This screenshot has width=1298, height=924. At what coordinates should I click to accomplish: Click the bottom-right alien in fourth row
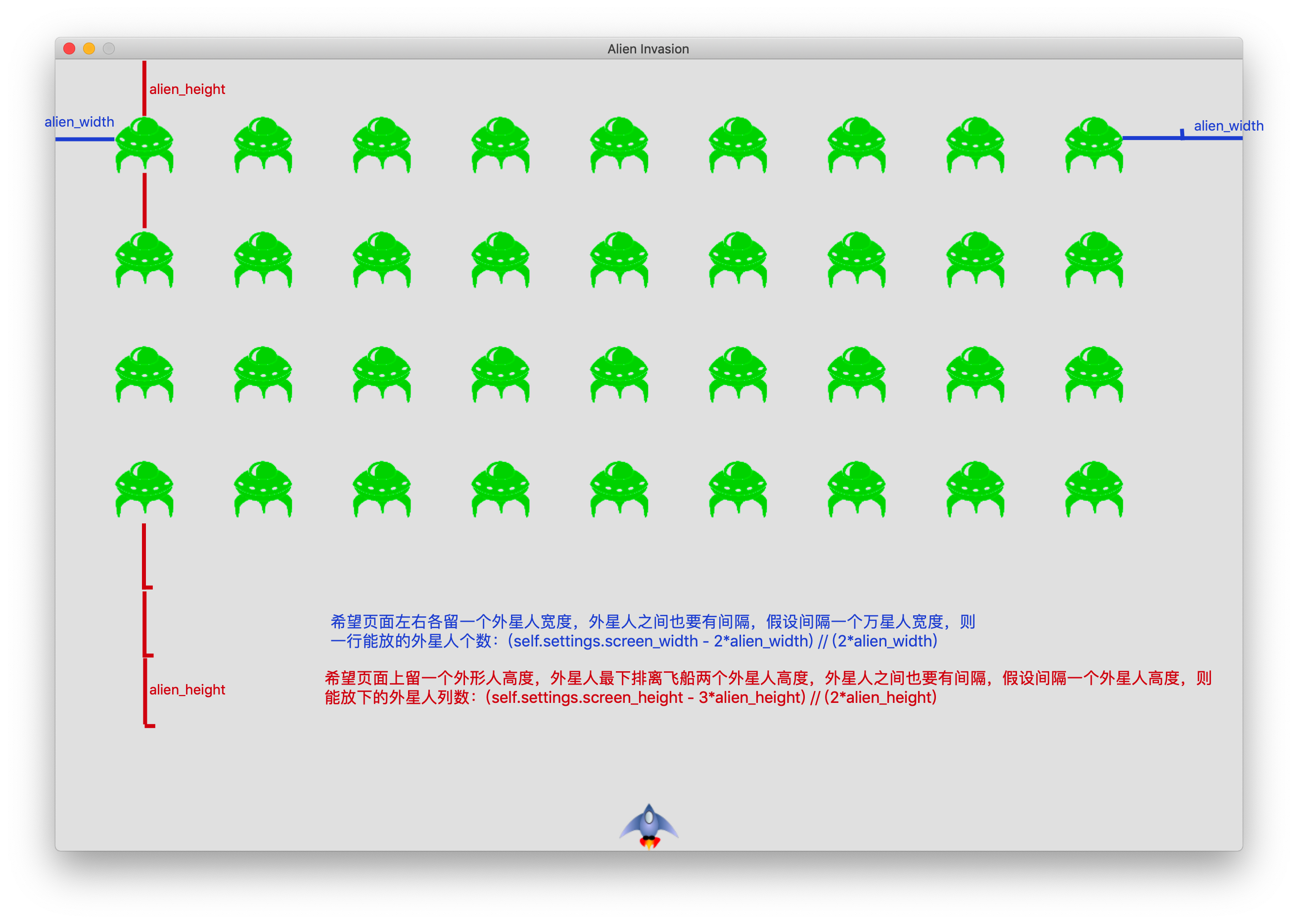coord(1094,489)
